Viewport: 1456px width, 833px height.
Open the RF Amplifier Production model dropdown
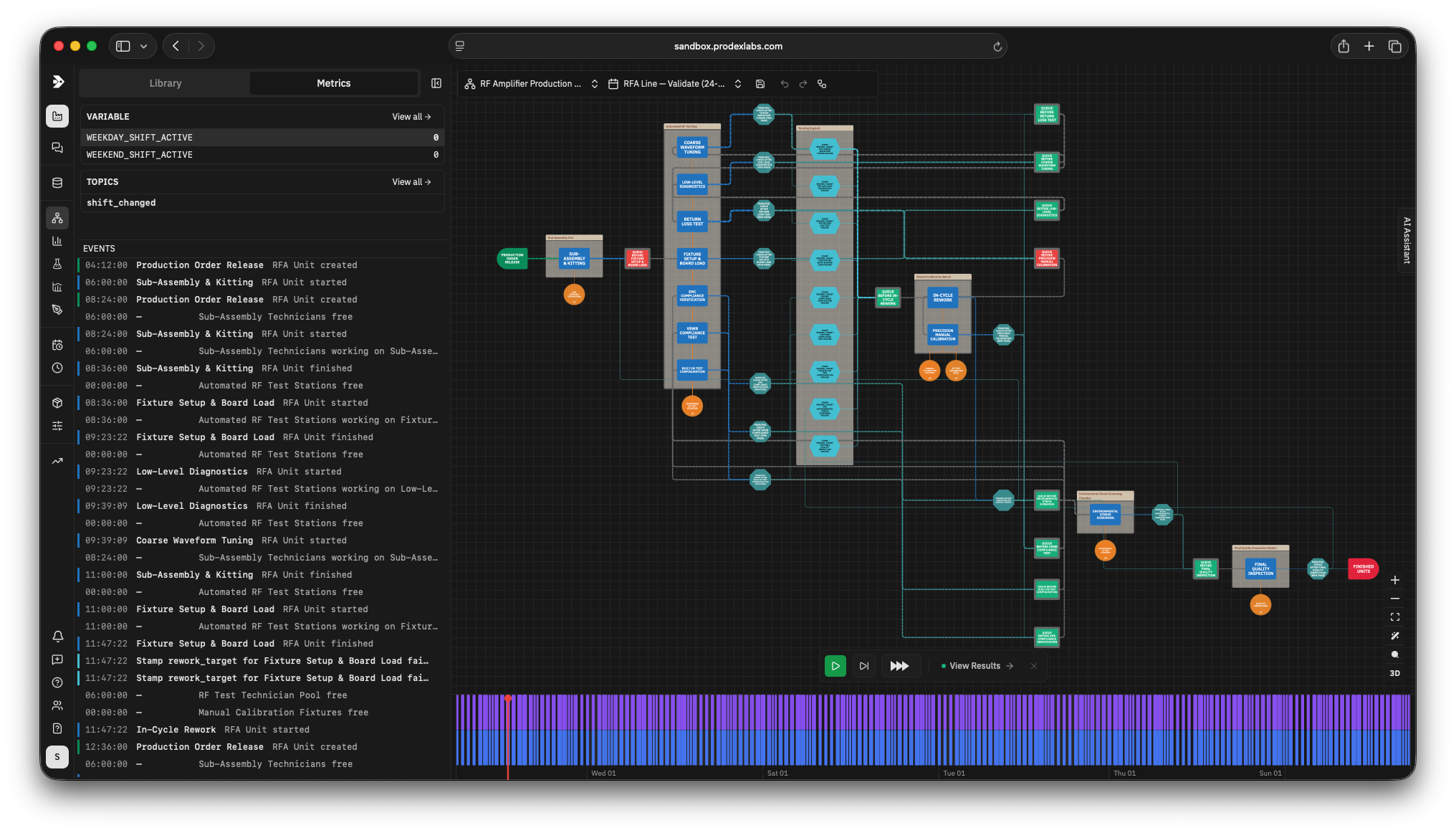531,84
